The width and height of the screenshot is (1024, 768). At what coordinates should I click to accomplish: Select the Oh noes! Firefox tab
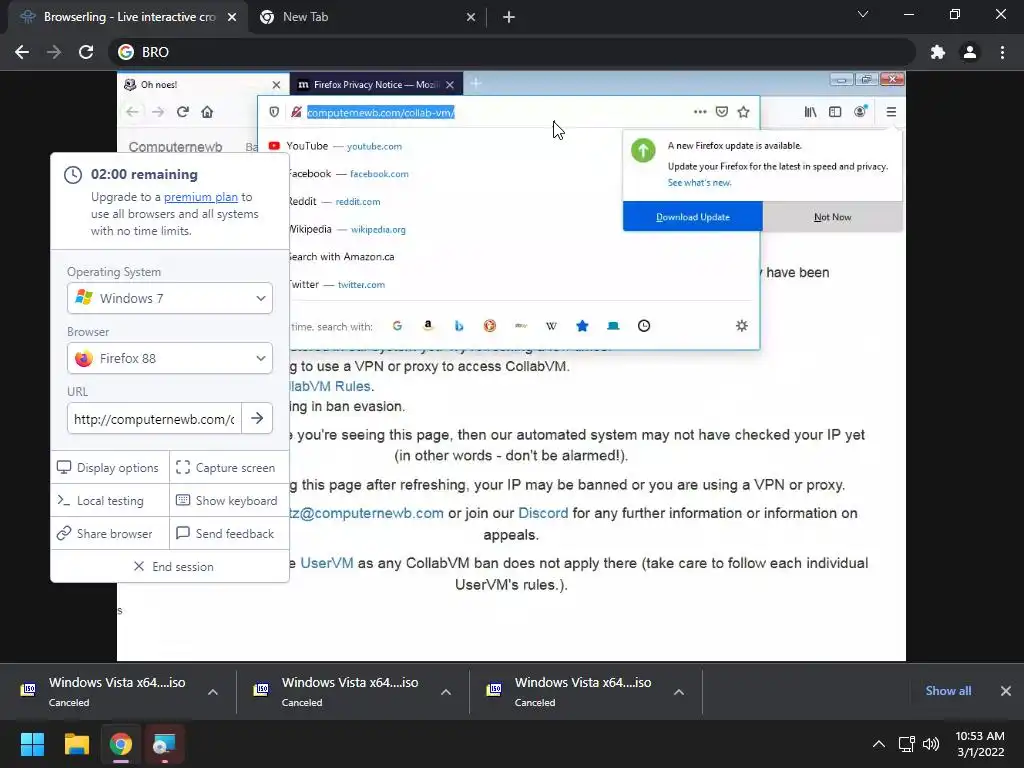click(202, 85)
